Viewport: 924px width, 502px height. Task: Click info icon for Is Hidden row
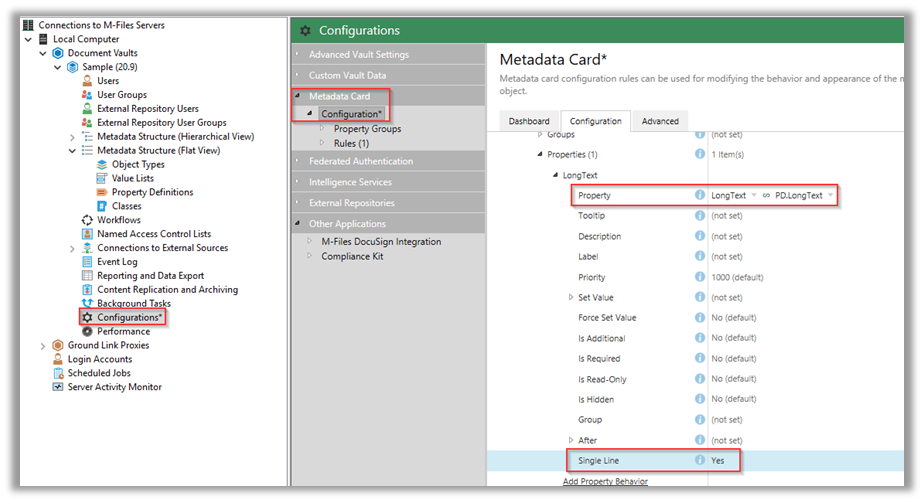click(699, 399)
